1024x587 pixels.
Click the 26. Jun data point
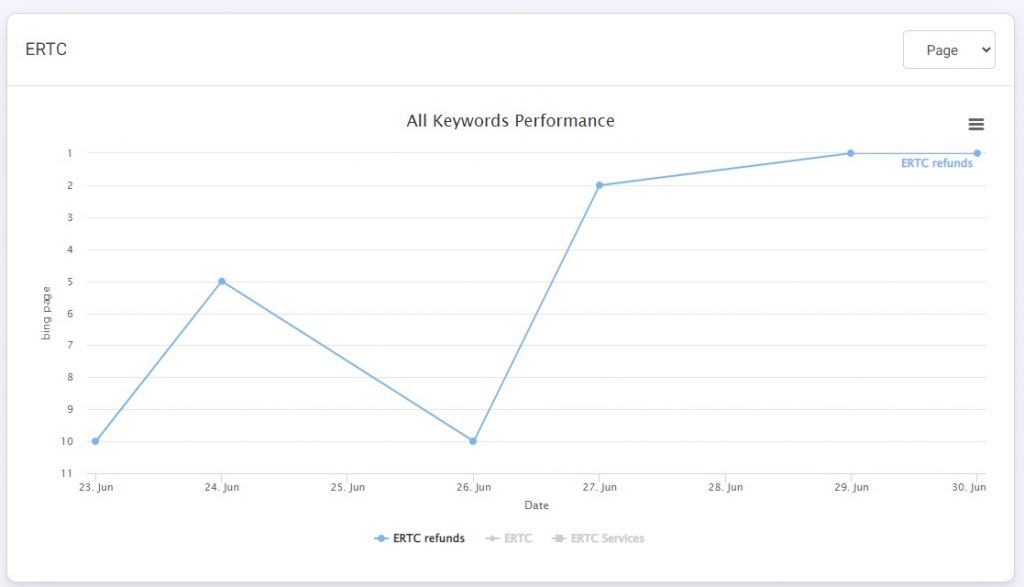tap(473, 441)
